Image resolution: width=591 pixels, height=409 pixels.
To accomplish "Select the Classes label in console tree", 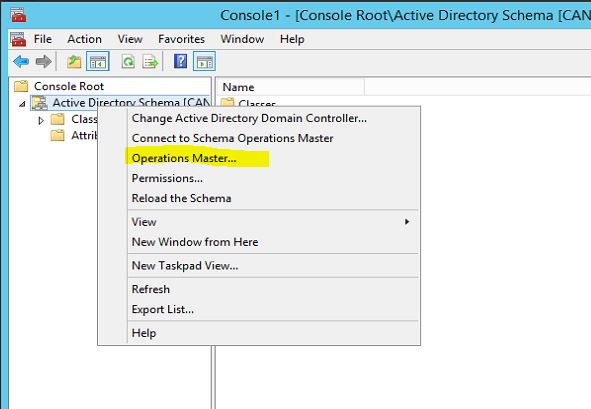I will coord(84,119).
